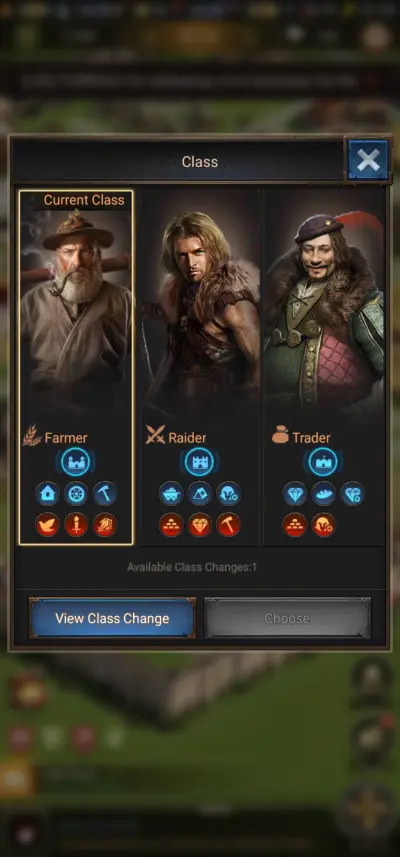Tap the Trader blue bread perk icon
Image resolution: width=400 pixels, height=857 pixels.
click(x=323, y=494)
